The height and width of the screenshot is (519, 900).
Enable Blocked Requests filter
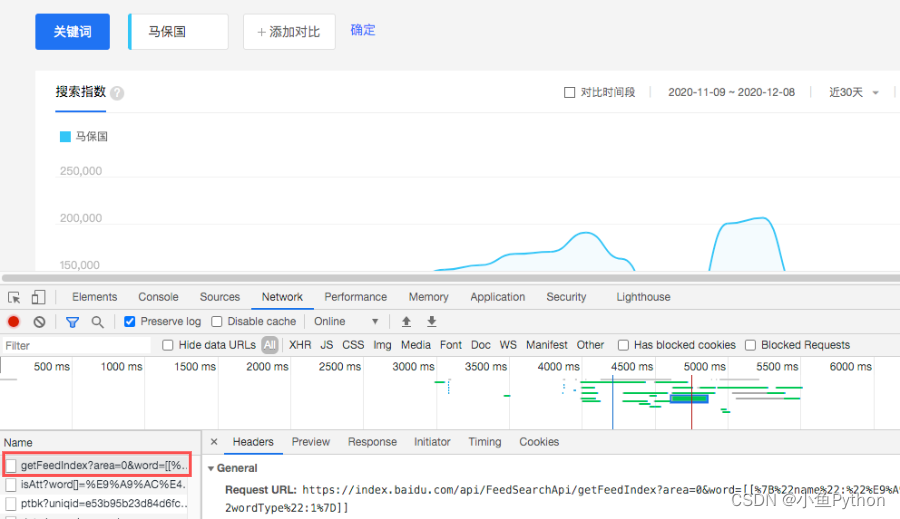750,345
